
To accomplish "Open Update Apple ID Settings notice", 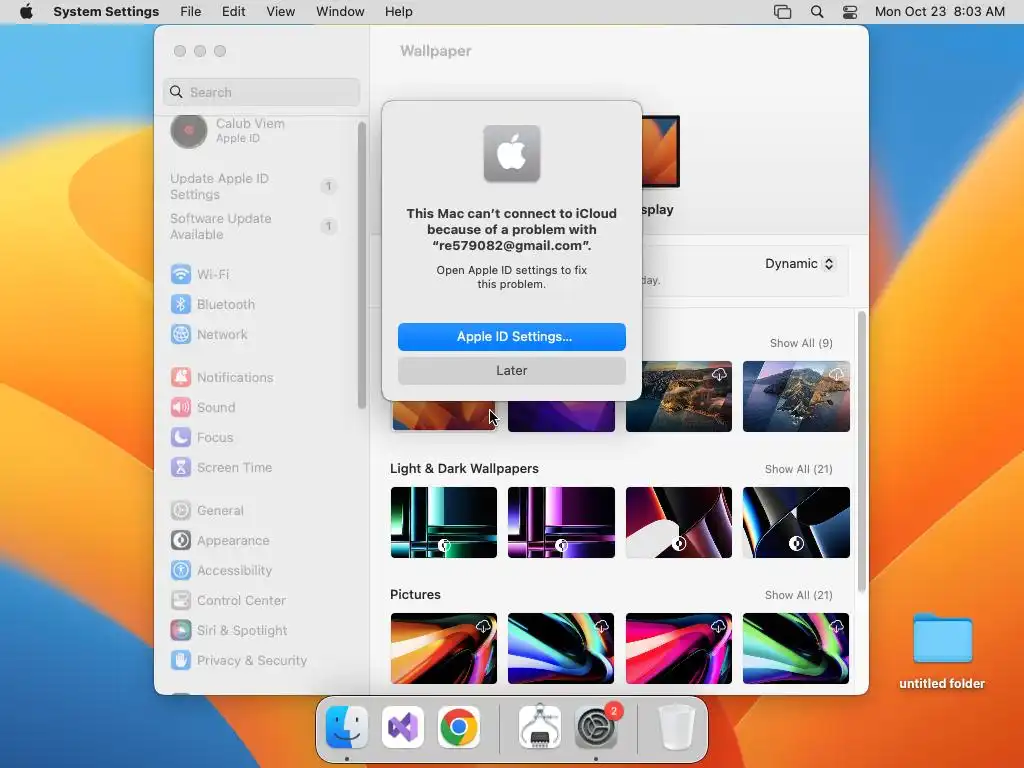I will click(253, 187).
